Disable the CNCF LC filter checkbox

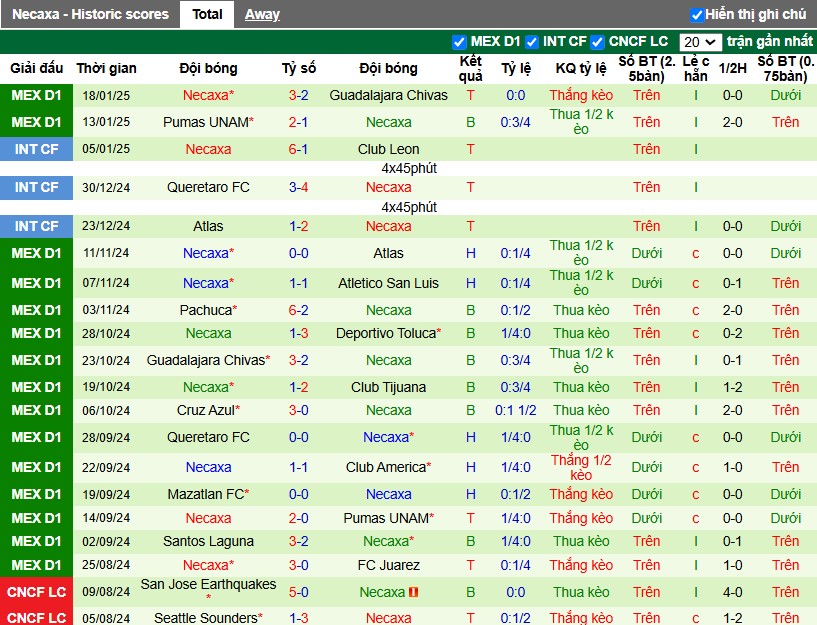click(x=597, y=42)
